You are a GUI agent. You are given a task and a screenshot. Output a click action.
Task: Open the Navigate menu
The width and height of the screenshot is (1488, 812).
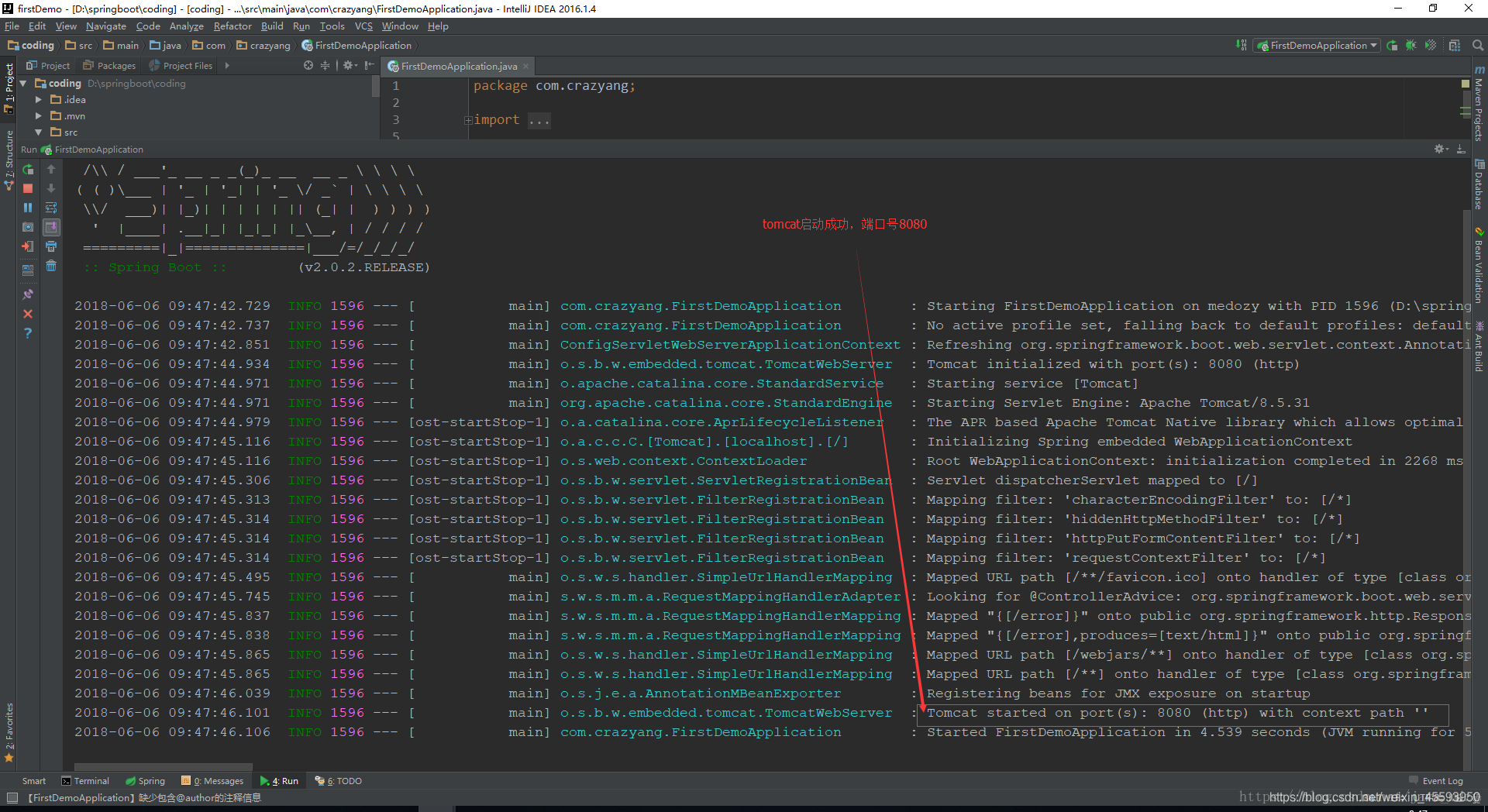pos(106,26)
